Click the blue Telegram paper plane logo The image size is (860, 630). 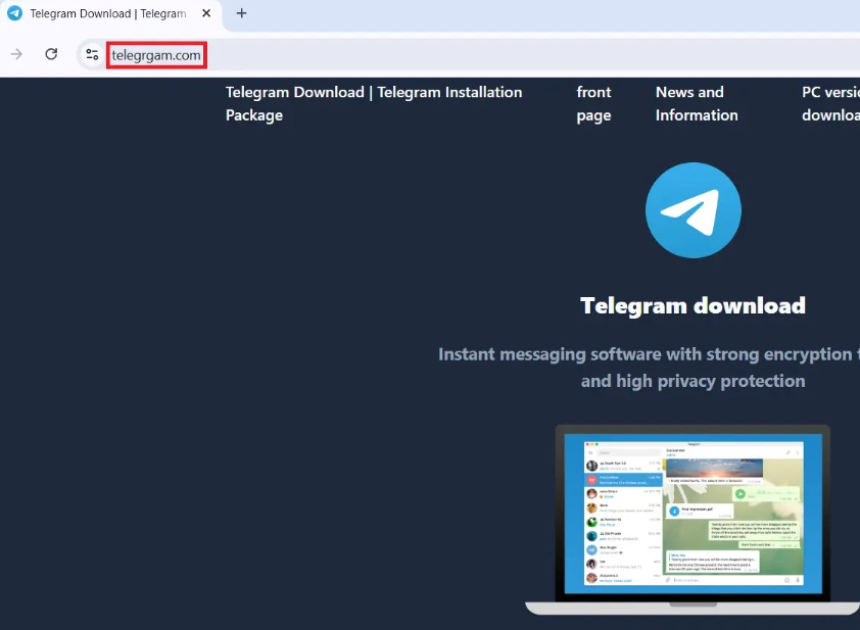(693, 209)
